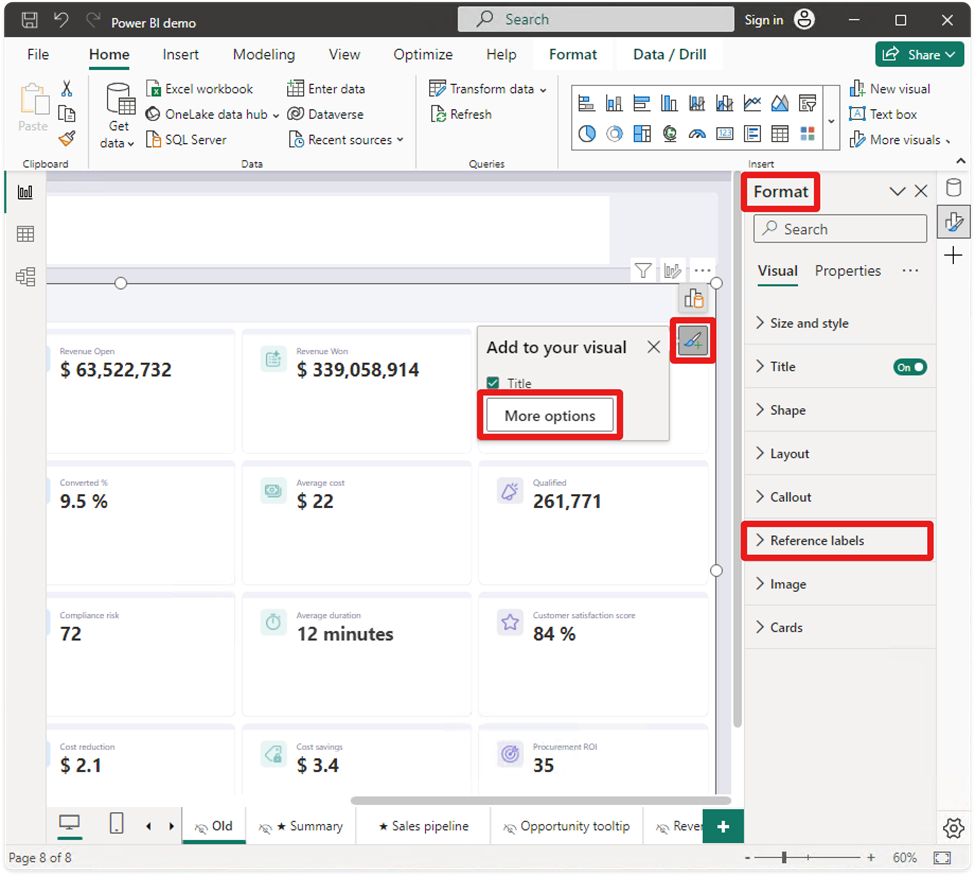Expand the Shape section
Viewport: 975px width, 876px height.
click(x=839, y=410)
